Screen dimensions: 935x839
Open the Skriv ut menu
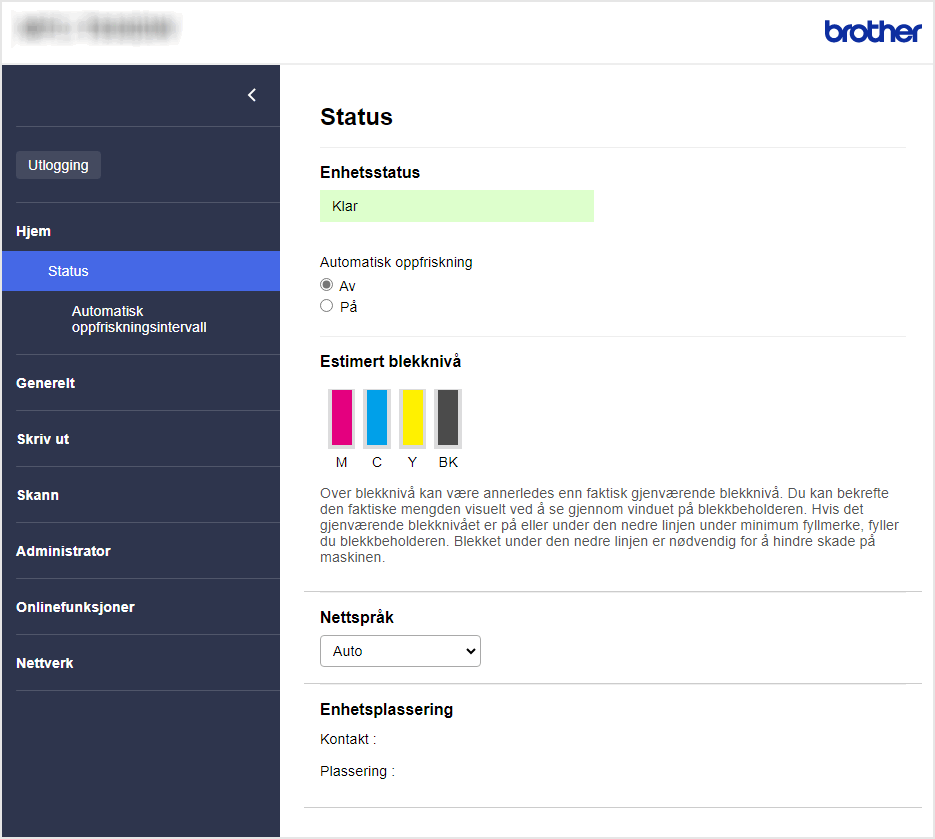43,439
